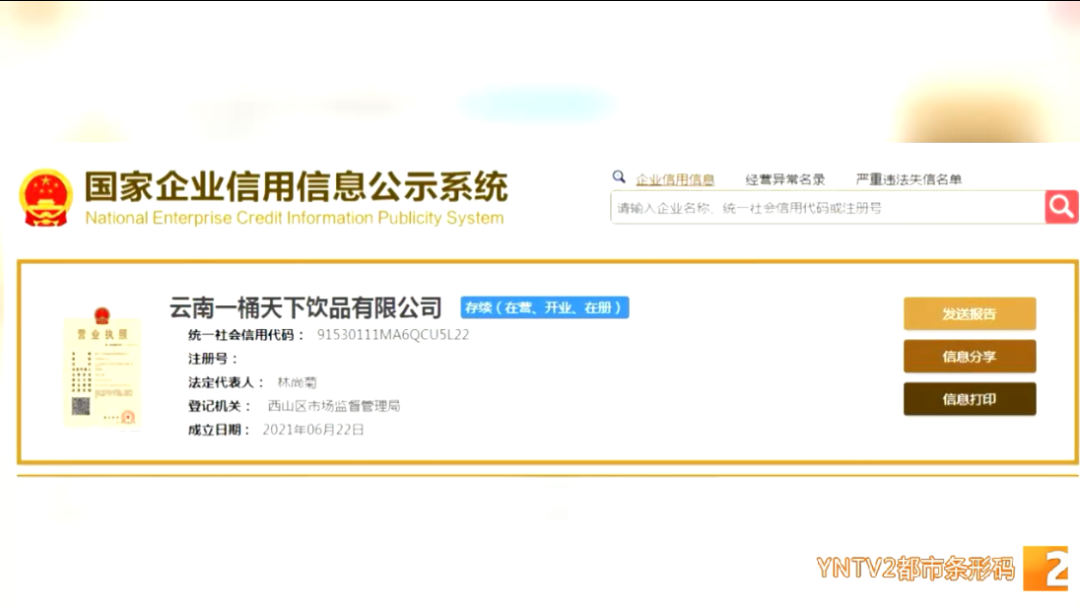Click the 注册号 label

pos(212,359)
